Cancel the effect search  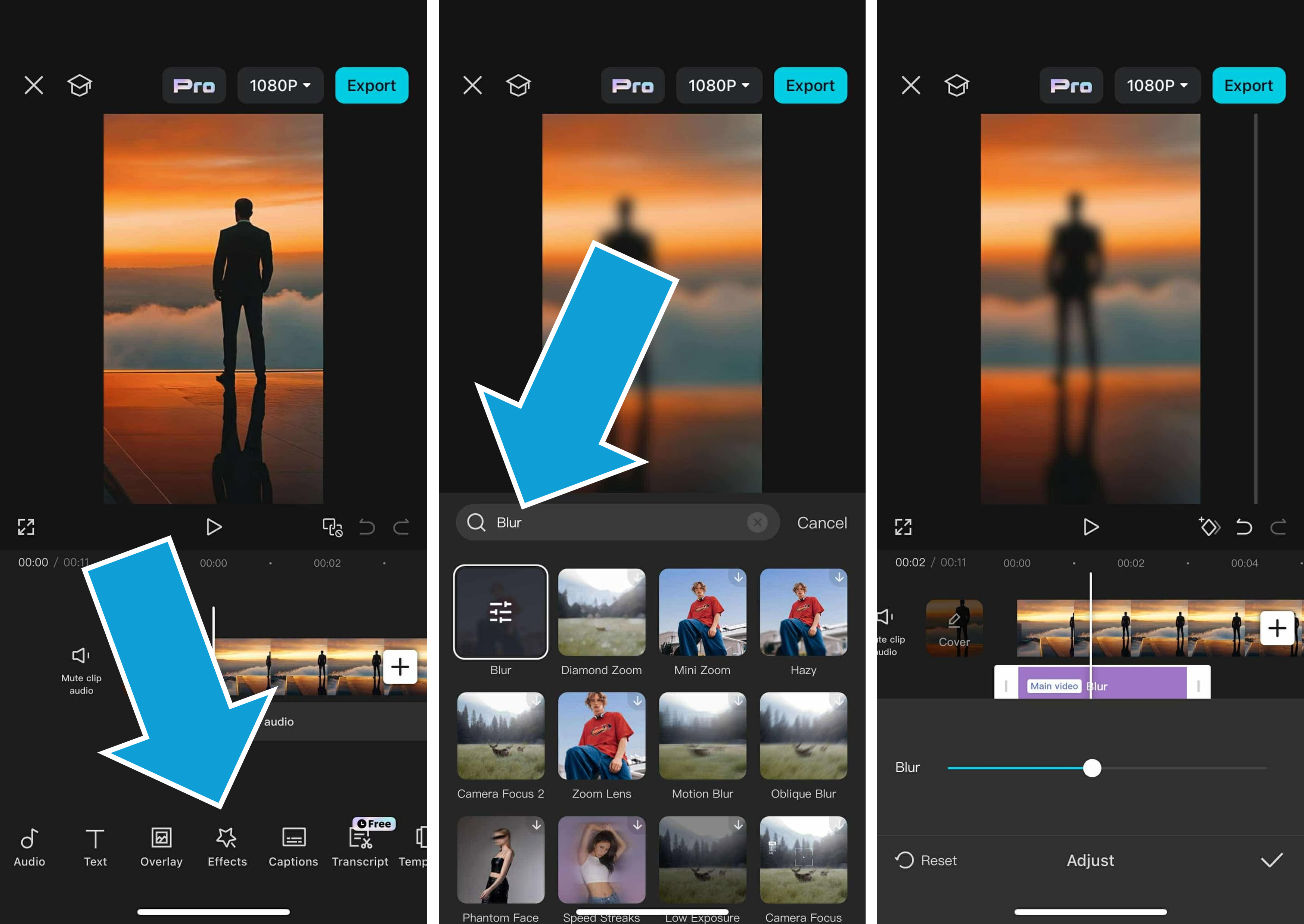(822, 523)
